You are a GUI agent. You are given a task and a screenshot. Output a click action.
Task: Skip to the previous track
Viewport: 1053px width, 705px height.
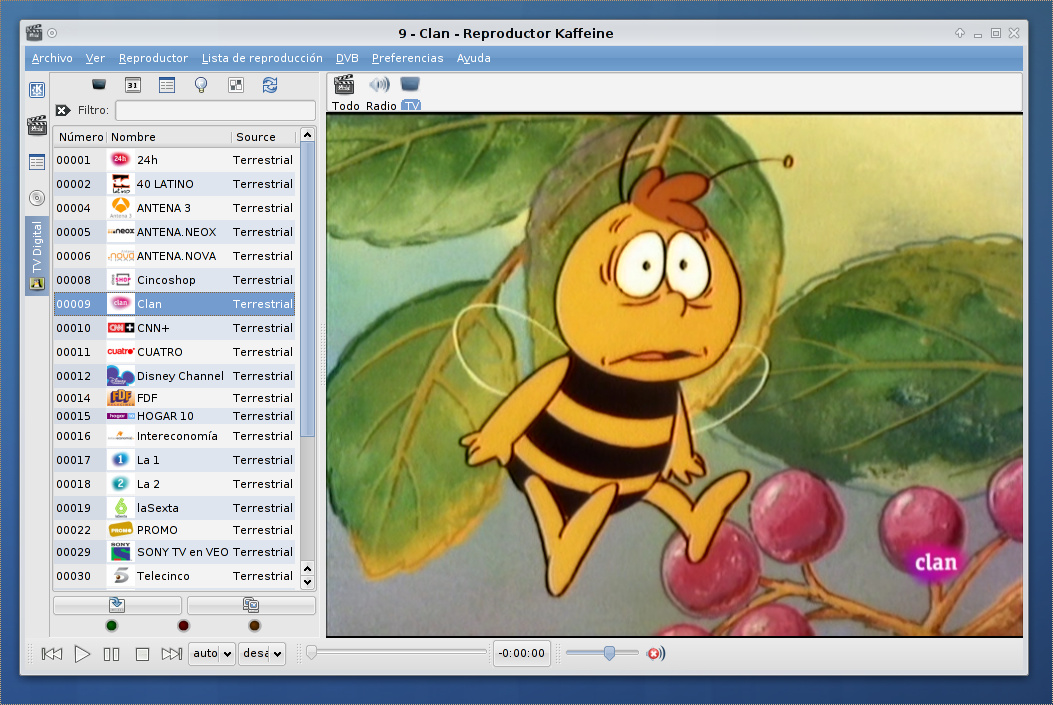(x=52, y=654)
